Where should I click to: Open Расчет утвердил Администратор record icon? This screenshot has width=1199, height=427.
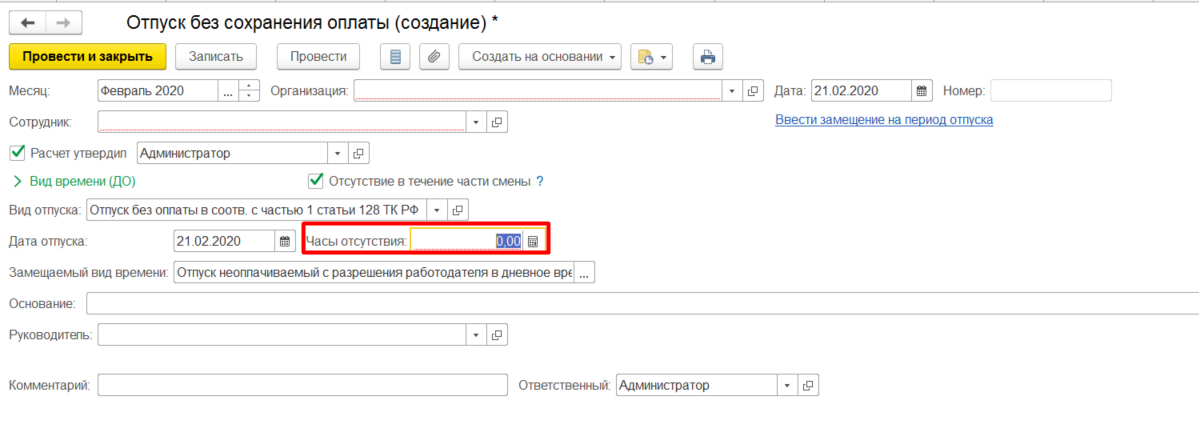pyautogui.click(x=359, y=153)
